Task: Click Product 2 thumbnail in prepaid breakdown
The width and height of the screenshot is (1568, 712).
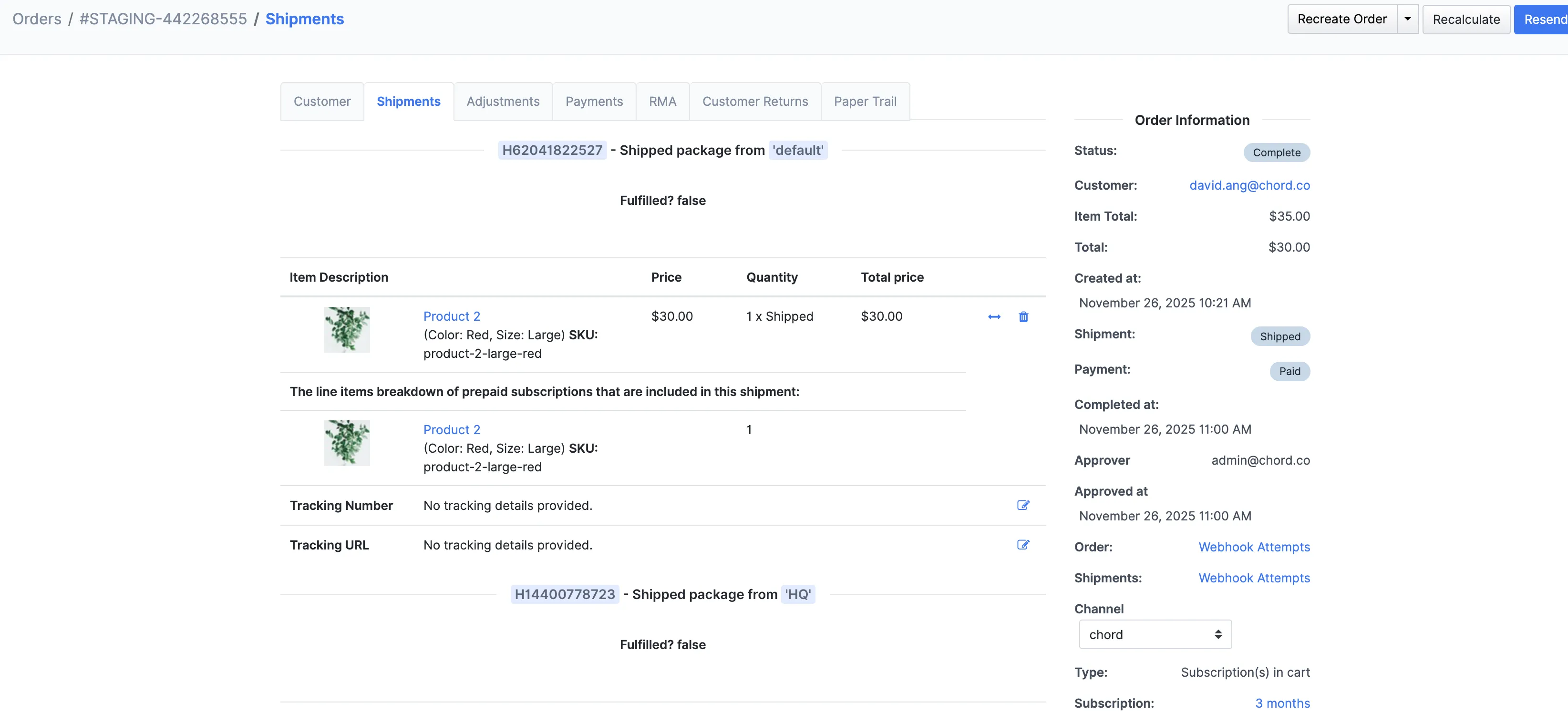Action: pos(347,442)
